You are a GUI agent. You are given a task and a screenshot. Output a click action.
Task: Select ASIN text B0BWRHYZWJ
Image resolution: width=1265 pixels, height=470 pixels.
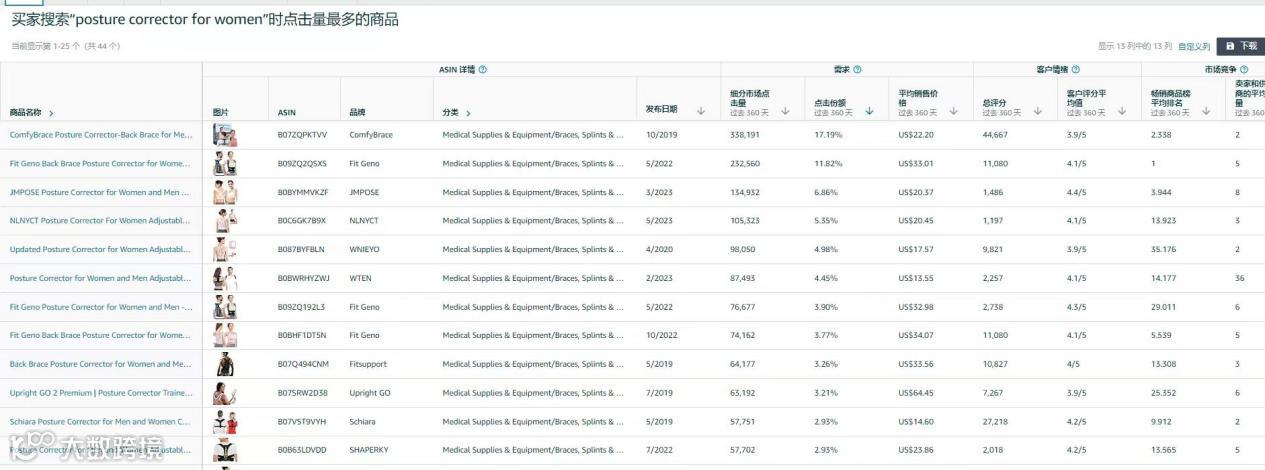[x=303, y=278]
